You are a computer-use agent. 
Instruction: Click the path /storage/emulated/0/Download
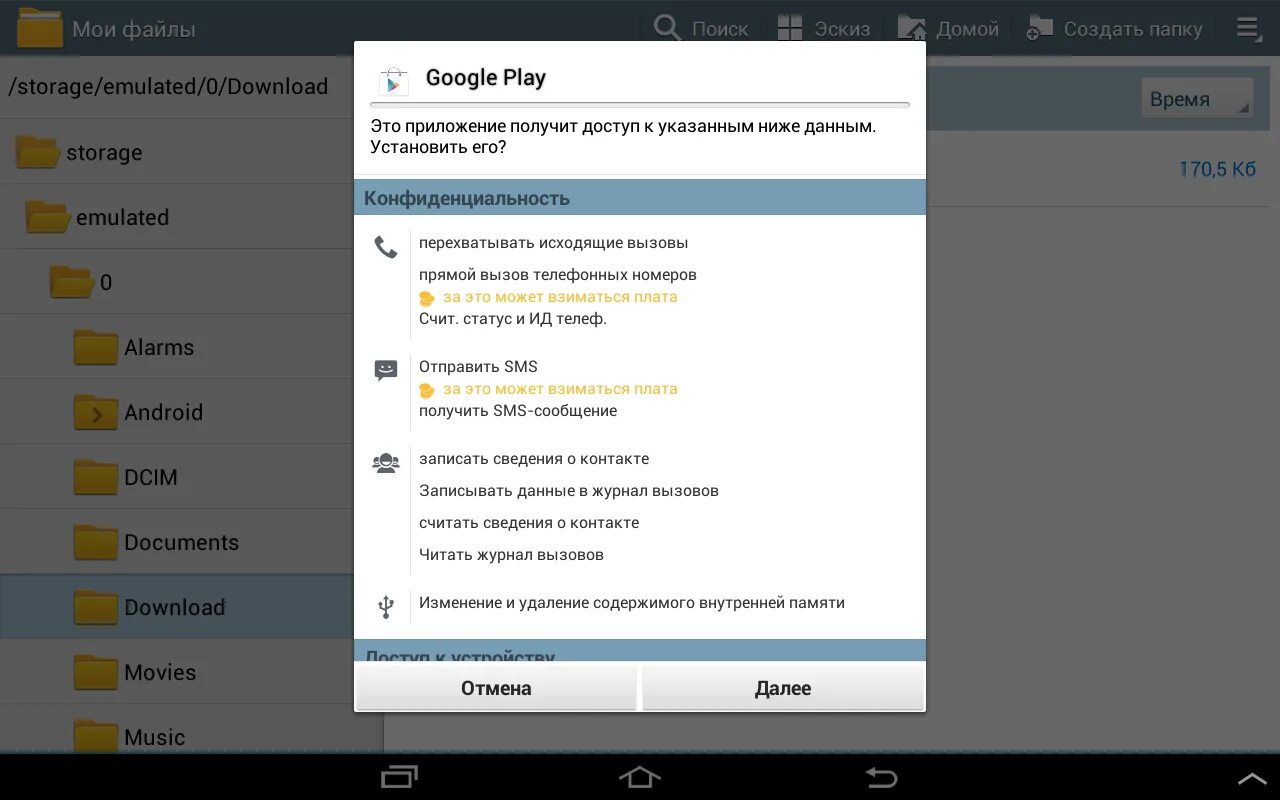[168, 87]
